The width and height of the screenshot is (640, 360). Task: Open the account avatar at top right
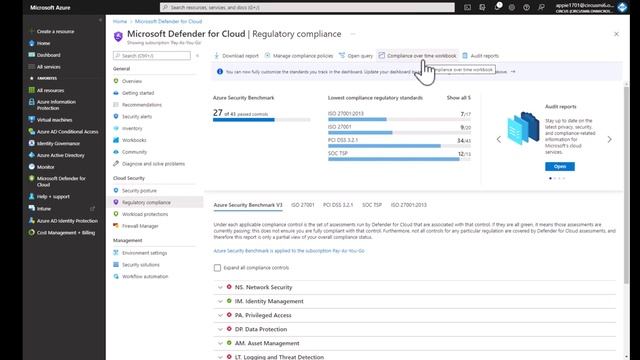tap(622, 7)
